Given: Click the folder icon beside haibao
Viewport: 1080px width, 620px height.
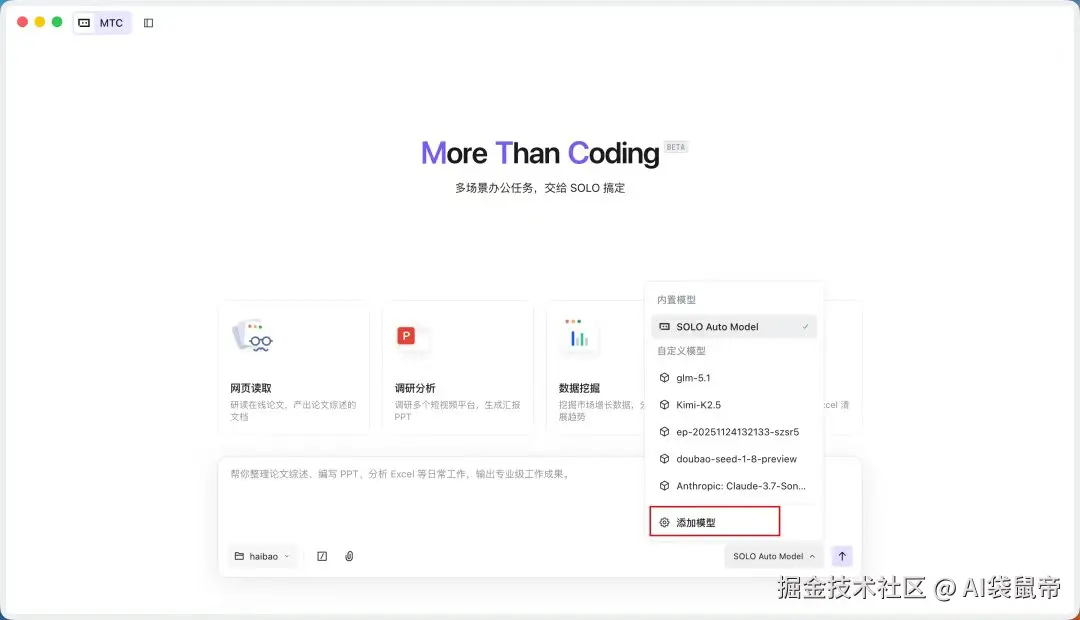Looking at the screenshot, I should pos(239,556).
